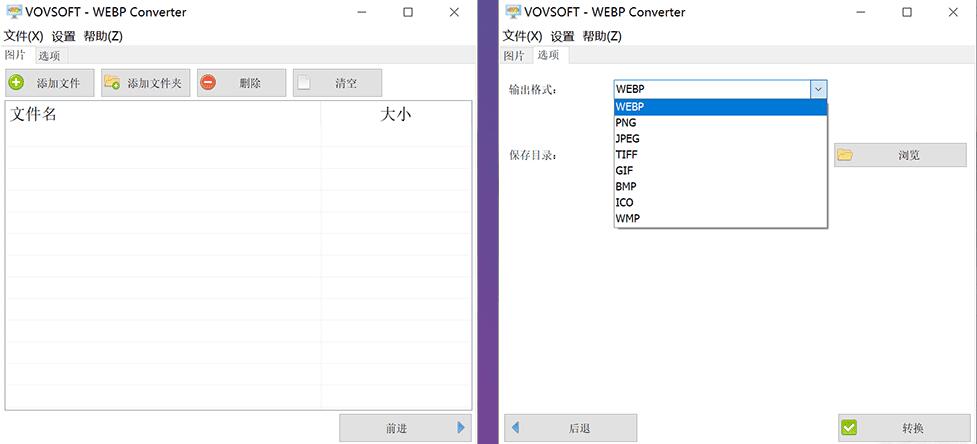Open 帮助(Z) menu in the right window
Viewport: 977px width, 444px height.
(602, 36)
